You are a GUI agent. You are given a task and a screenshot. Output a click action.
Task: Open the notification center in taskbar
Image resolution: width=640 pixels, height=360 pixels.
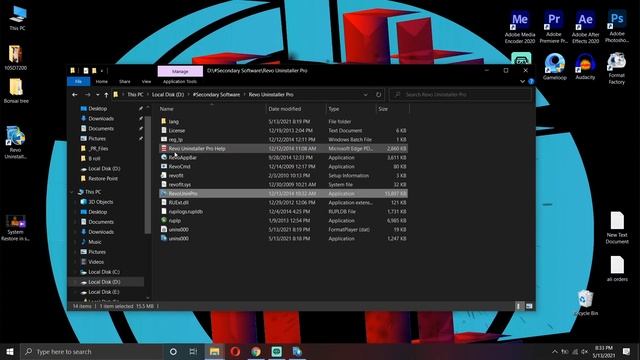pyautogui.click(x=626, y=351)
